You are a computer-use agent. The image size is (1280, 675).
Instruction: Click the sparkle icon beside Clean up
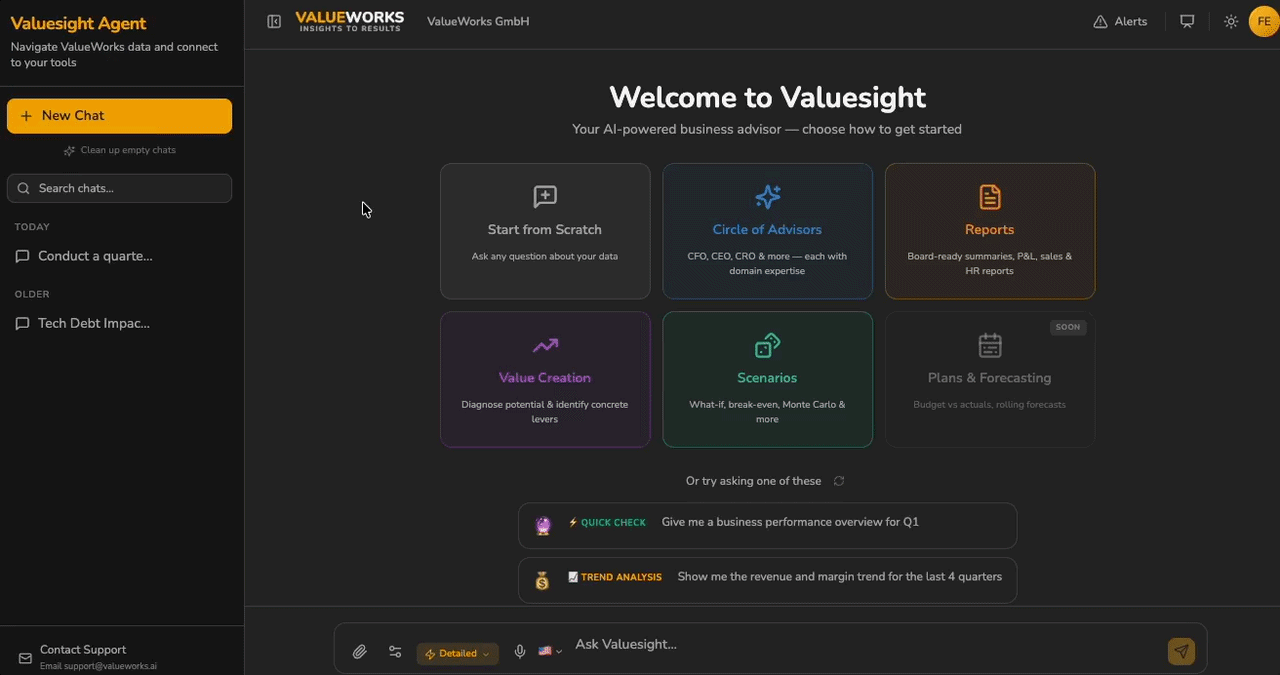(69, 150)
